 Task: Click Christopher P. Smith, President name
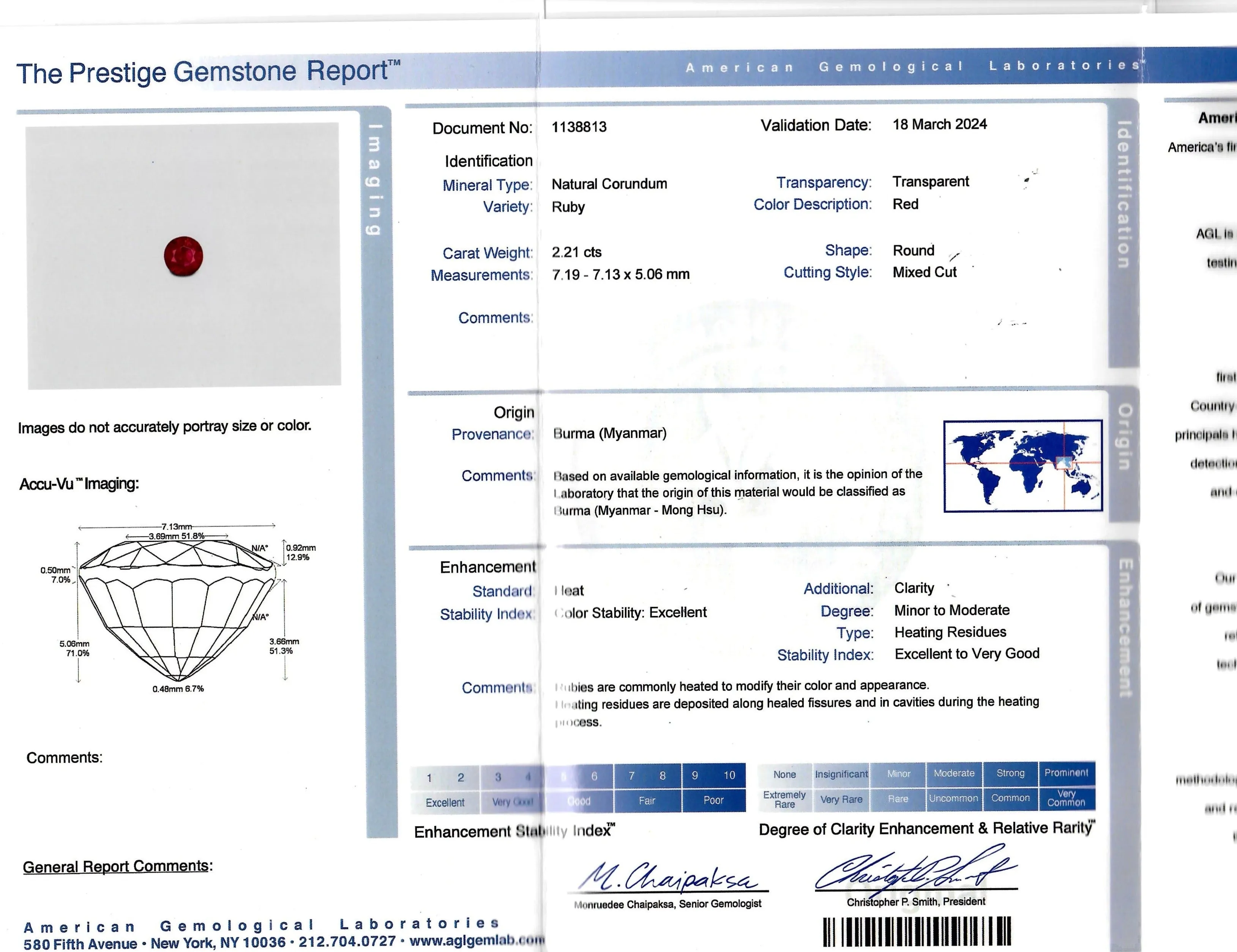pos(916,902)
